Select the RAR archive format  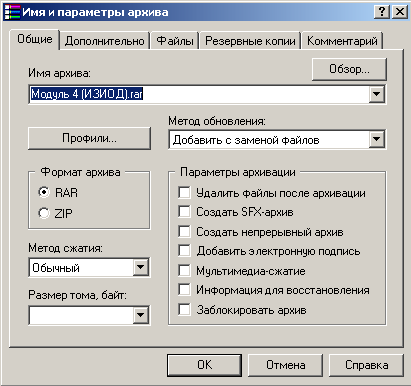pos(44,192)
